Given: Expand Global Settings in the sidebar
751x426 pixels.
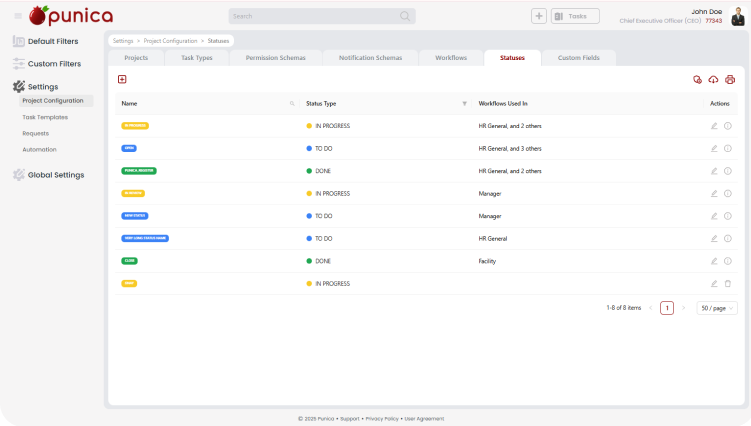Looking at the screenshot, I should click(x=49, y=175).
